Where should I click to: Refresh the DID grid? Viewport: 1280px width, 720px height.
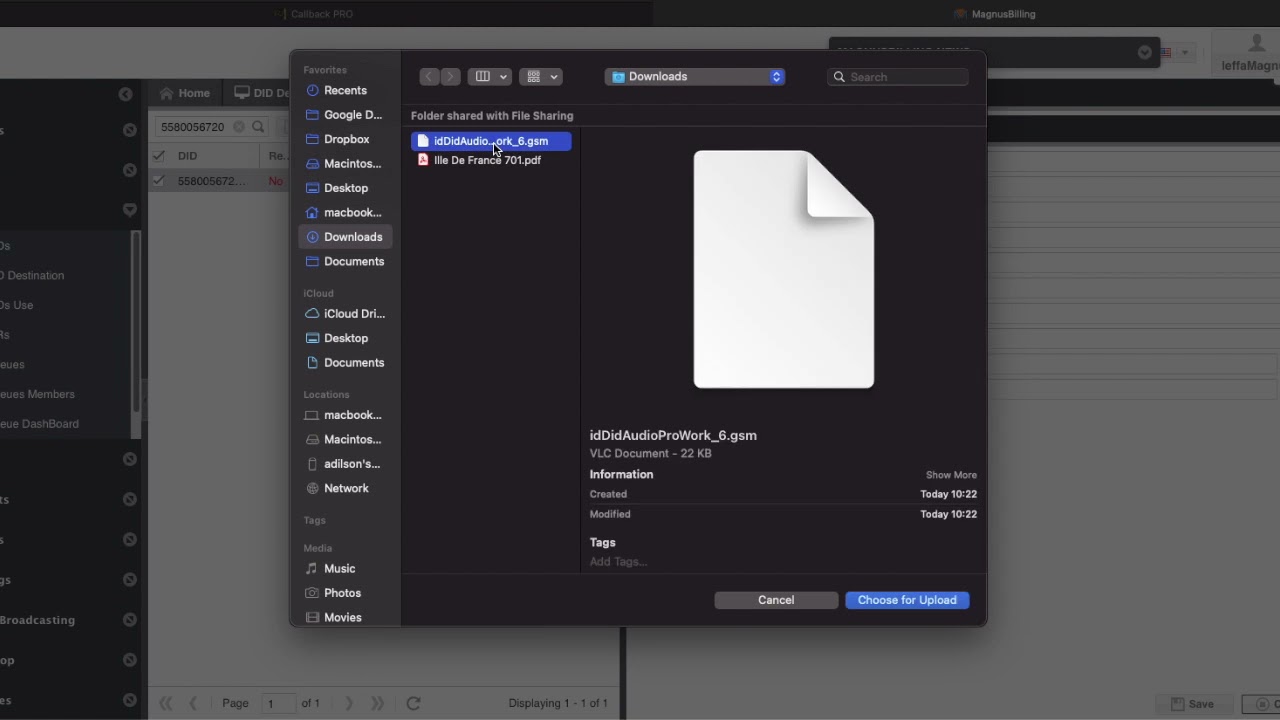click(413, 703)
